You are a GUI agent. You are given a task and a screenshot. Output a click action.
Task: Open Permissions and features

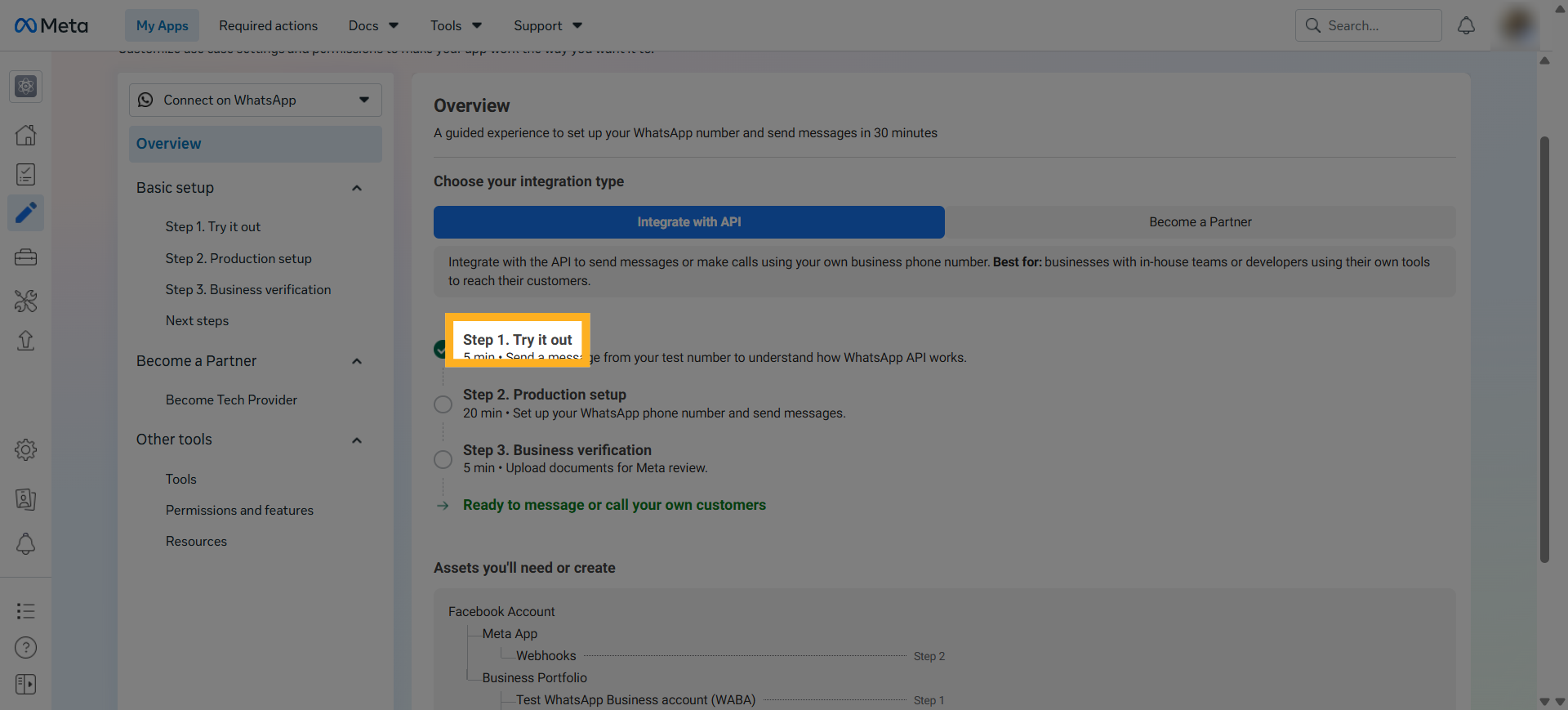[239, 510]
